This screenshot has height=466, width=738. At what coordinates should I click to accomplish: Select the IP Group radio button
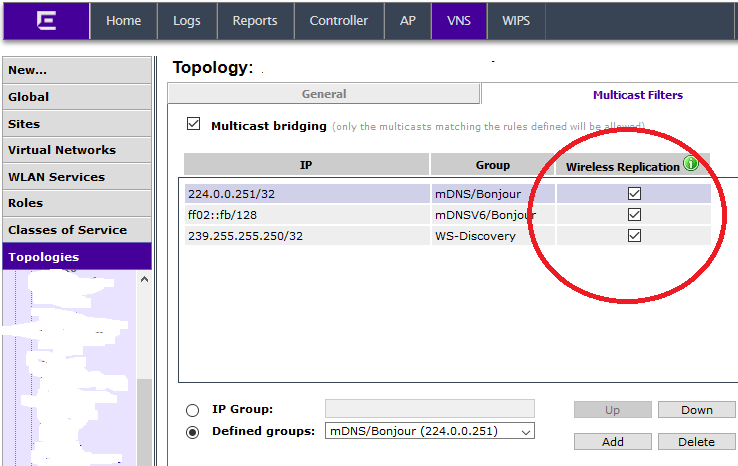192,410
